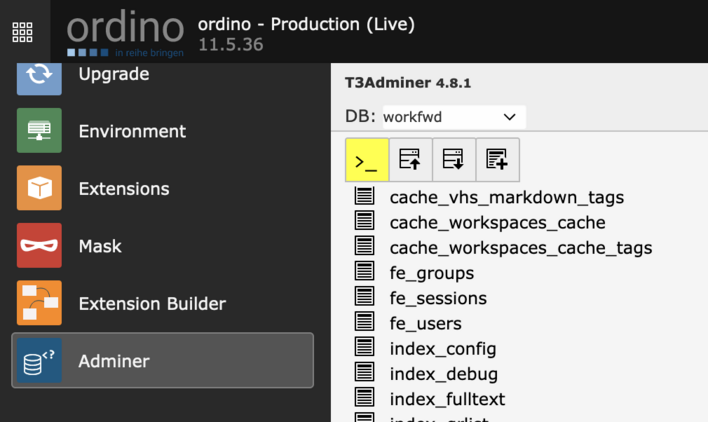The image size is (708, 422).
Task: Open the Mask module icon
Action: pos(39,245)
